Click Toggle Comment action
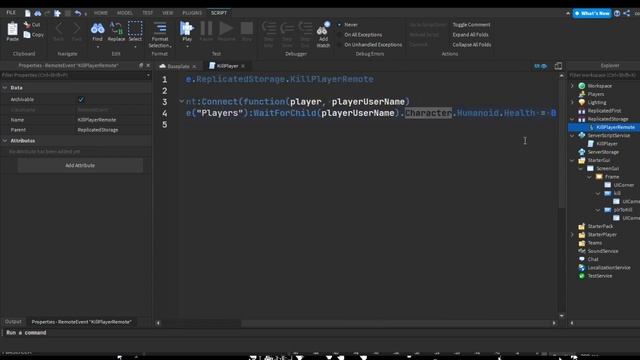Screen dimensions: 640x360 pyautogui.click(x=471, y=25)
